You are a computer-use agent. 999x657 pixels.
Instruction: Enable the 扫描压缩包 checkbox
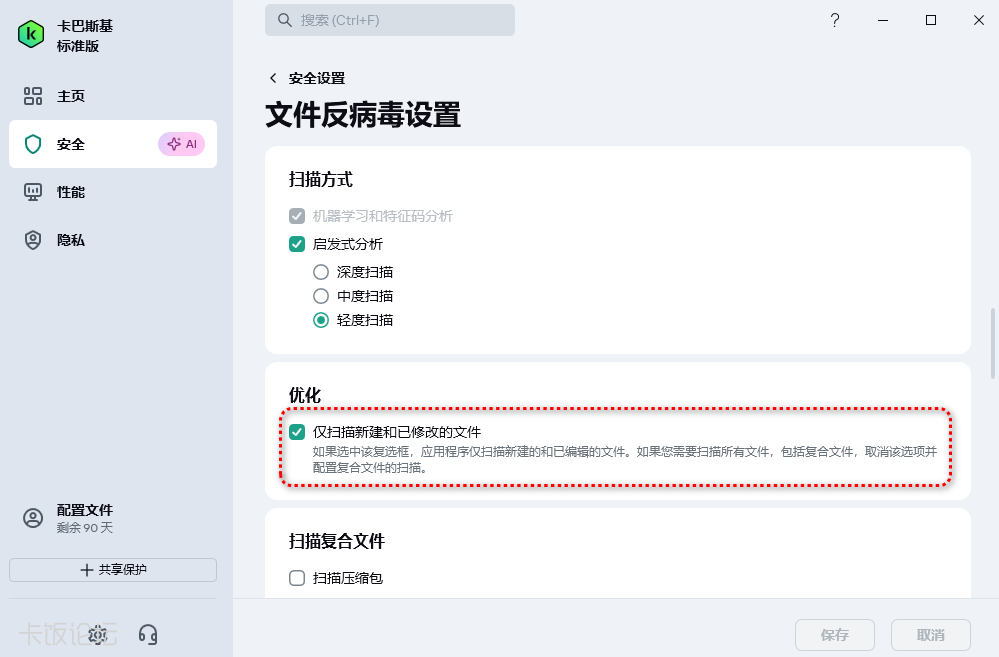(x=297, y=578)
